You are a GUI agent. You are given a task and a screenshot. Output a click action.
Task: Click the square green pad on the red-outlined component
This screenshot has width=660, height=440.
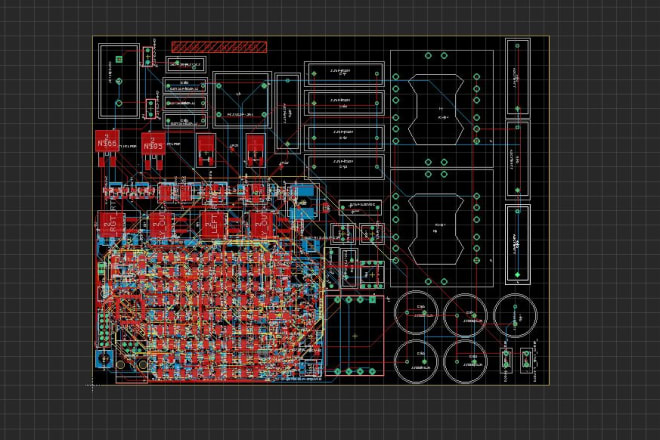click(372, 300)
